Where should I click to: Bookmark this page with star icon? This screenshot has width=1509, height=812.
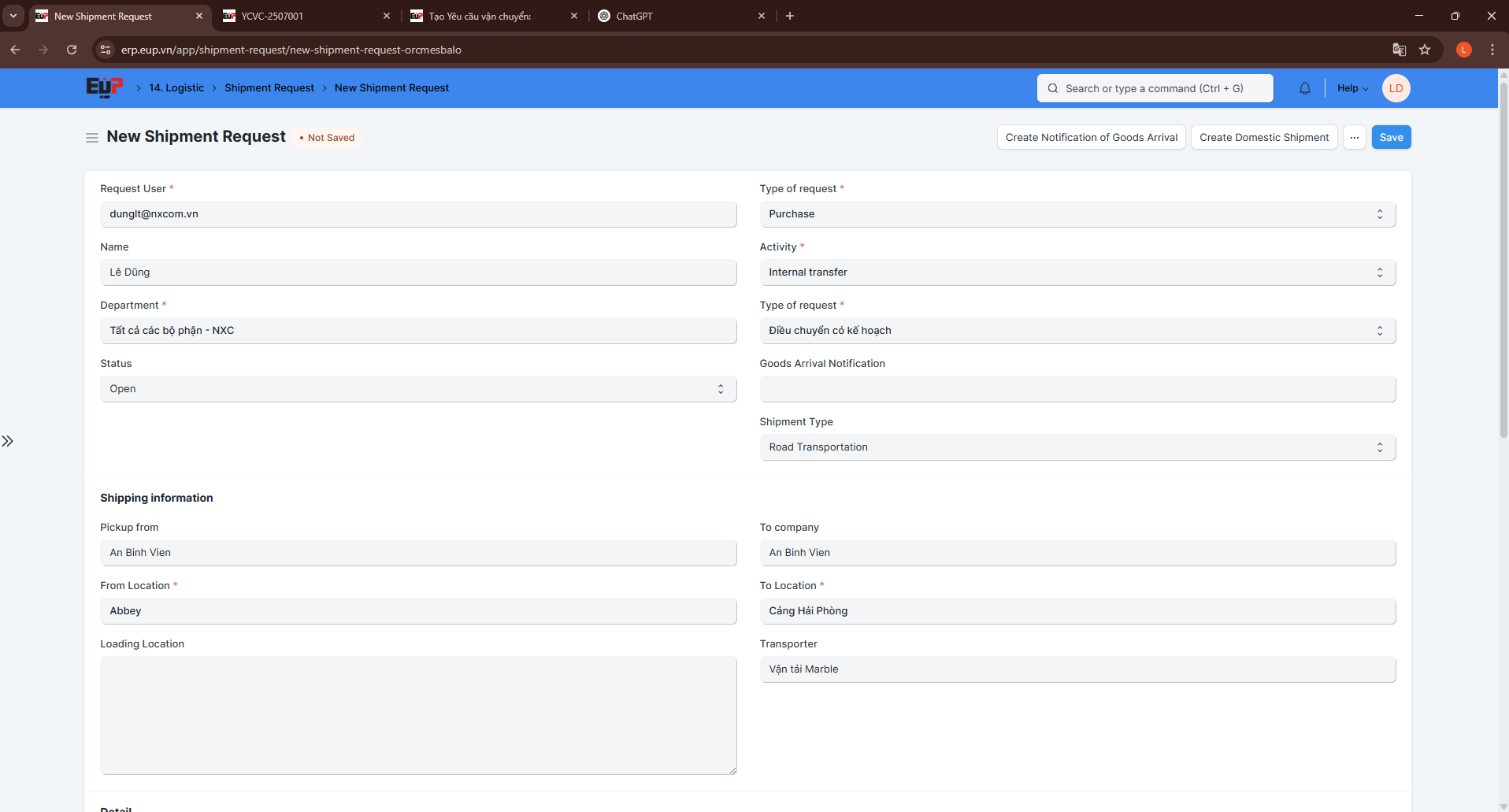1425,50
